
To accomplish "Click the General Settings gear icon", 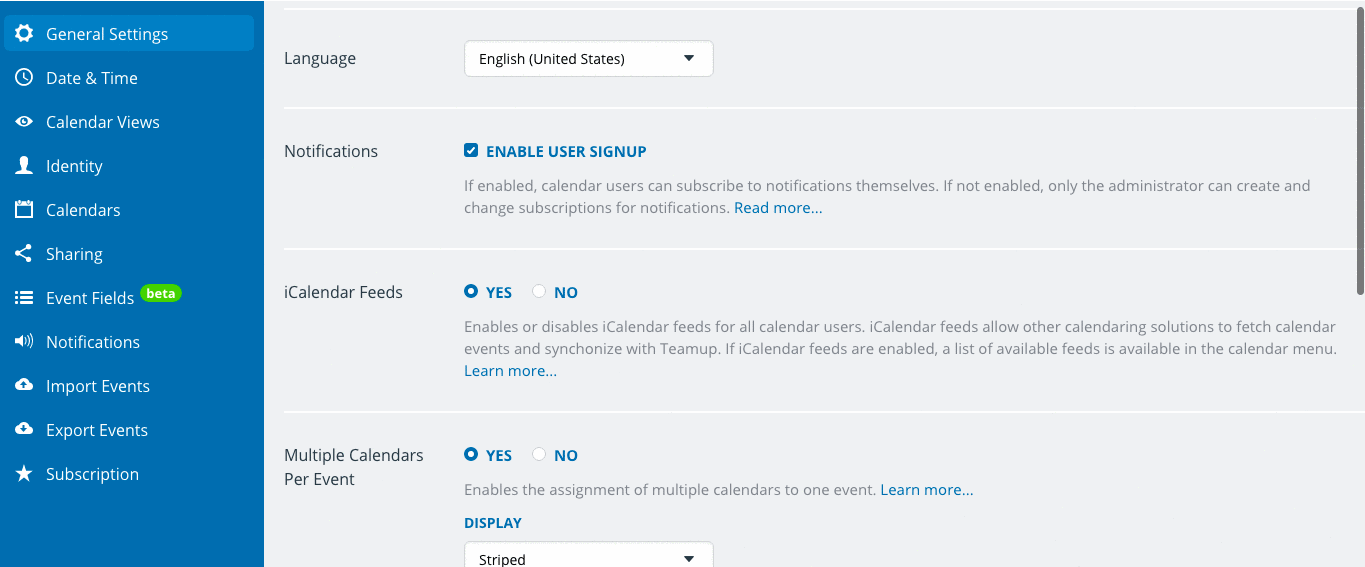I will pyautogui.click(x=24, y=33).
